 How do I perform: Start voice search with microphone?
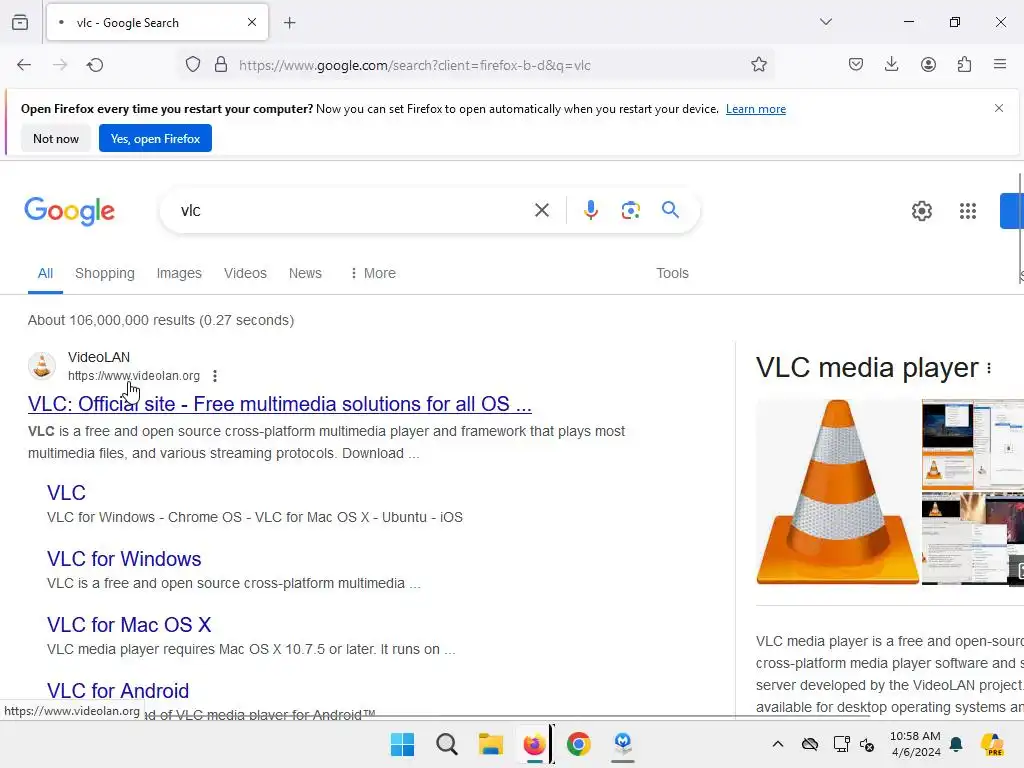click(590, 210)
